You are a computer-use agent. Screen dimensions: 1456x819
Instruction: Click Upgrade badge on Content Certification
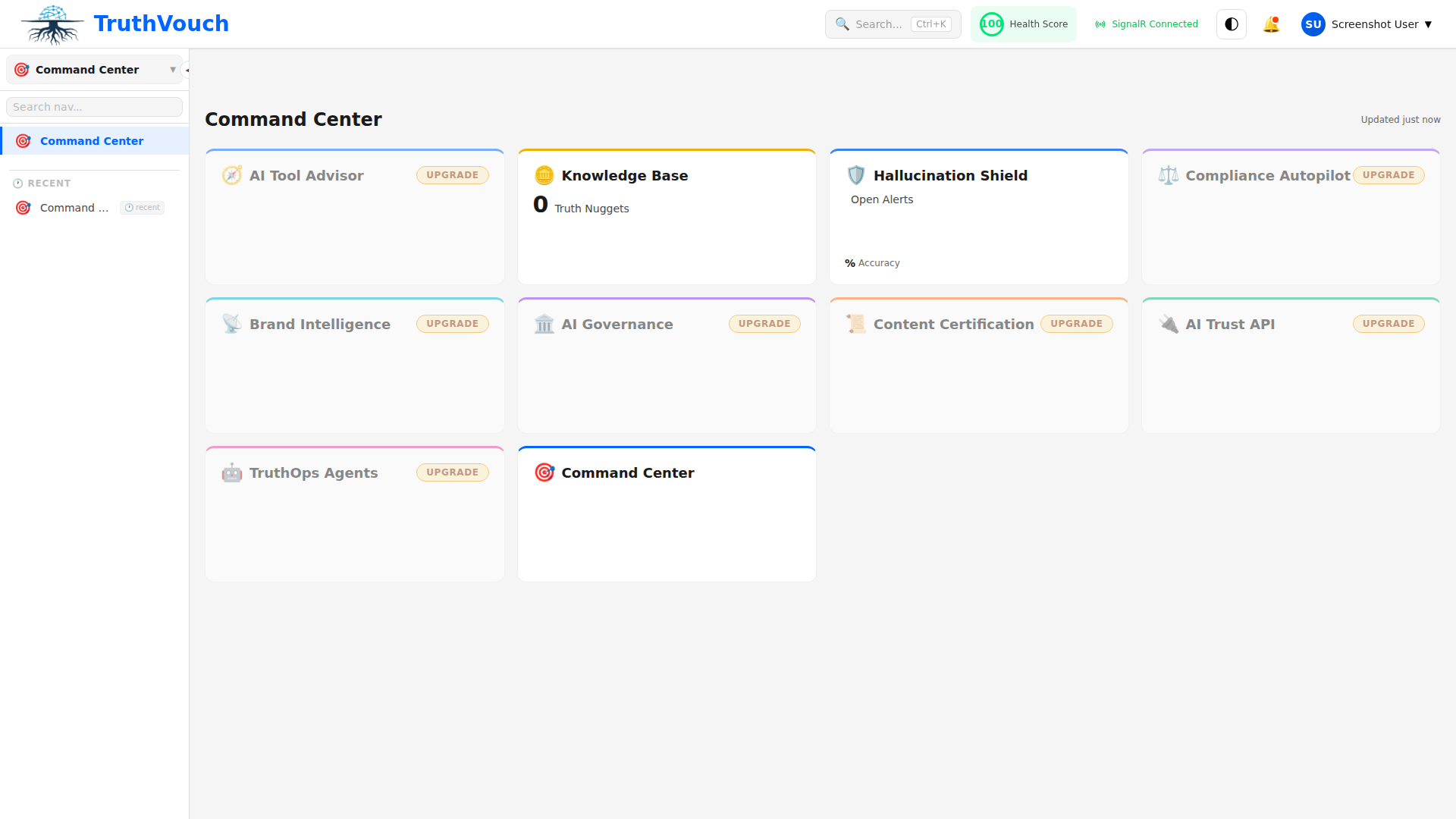(1076, 324)
